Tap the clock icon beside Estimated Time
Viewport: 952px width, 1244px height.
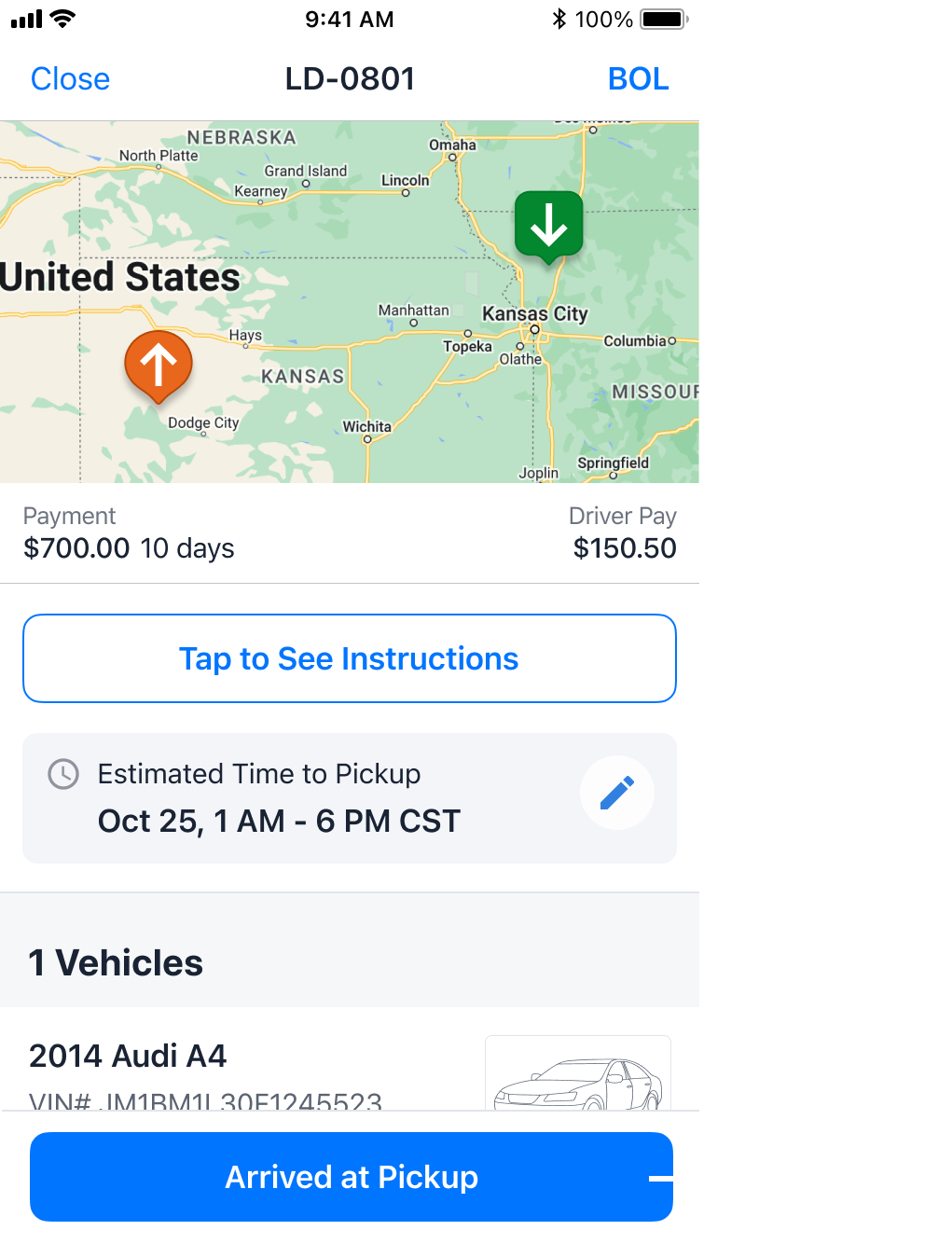pos(63,774)
